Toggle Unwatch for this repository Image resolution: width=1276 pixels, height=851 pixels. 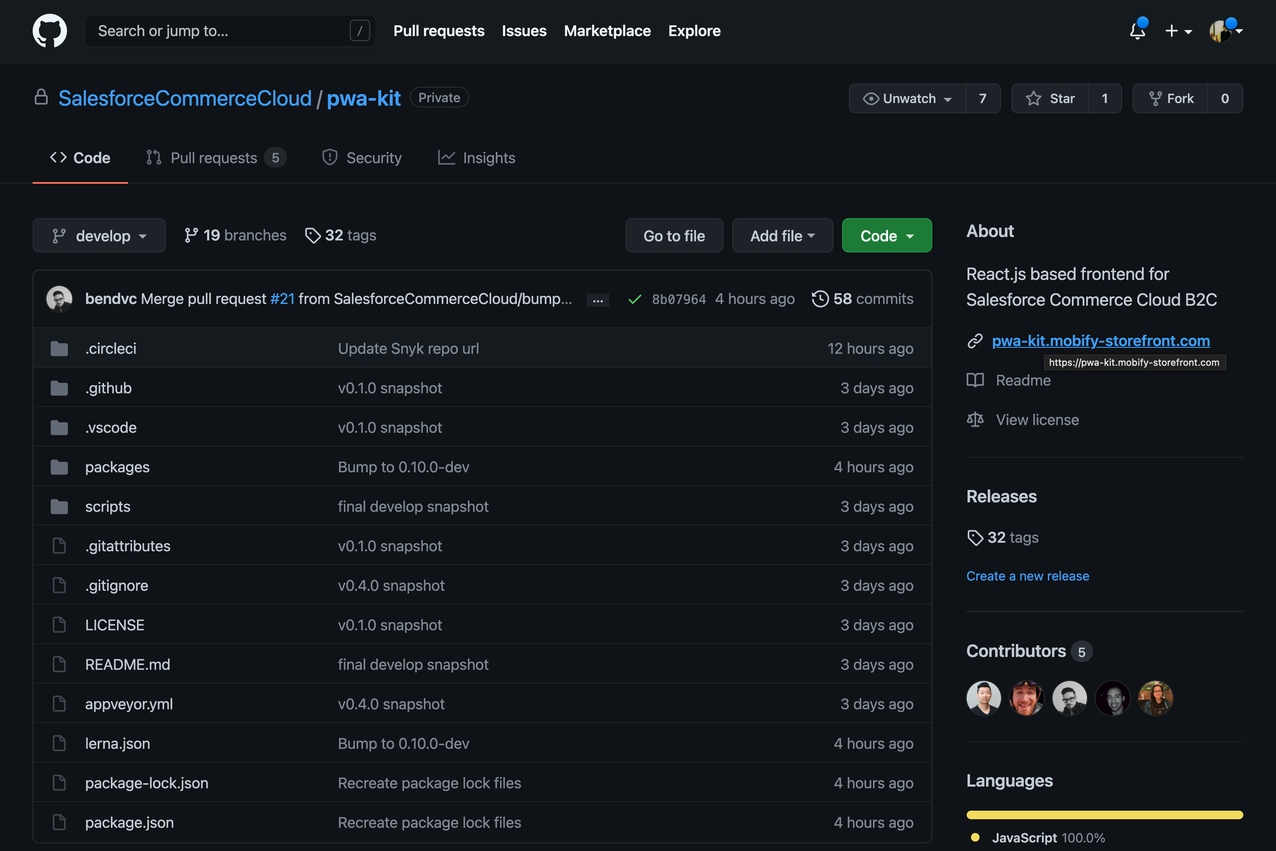point(908,98)
